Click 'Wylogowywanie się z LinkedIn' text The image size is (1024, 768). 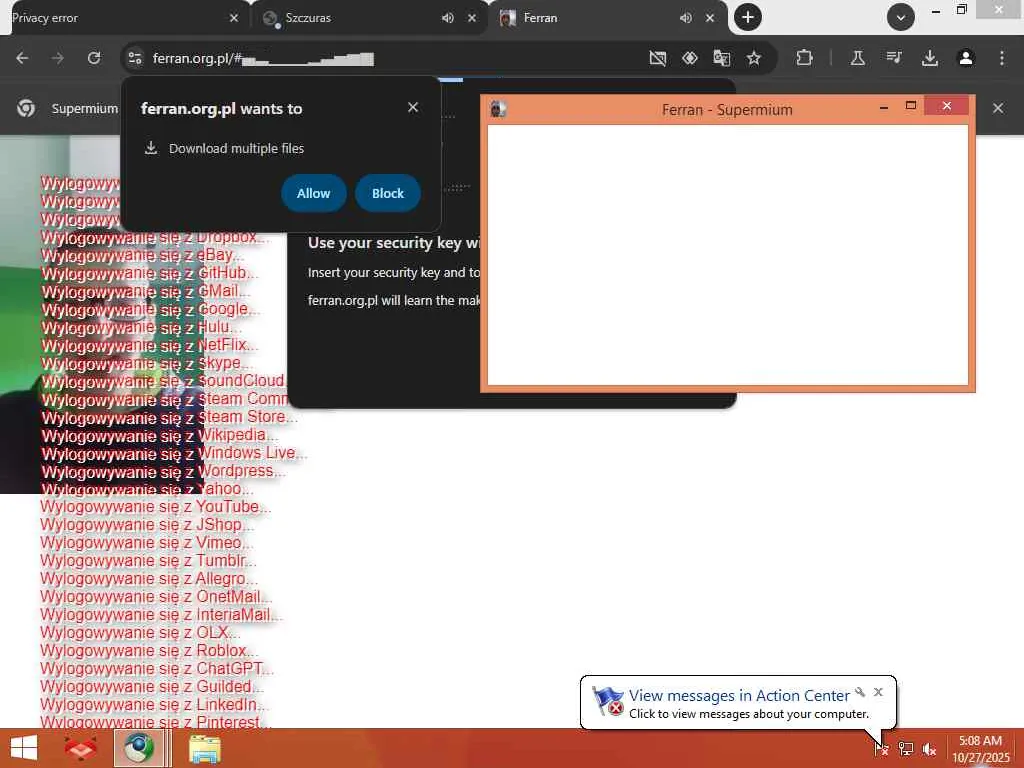153,705
